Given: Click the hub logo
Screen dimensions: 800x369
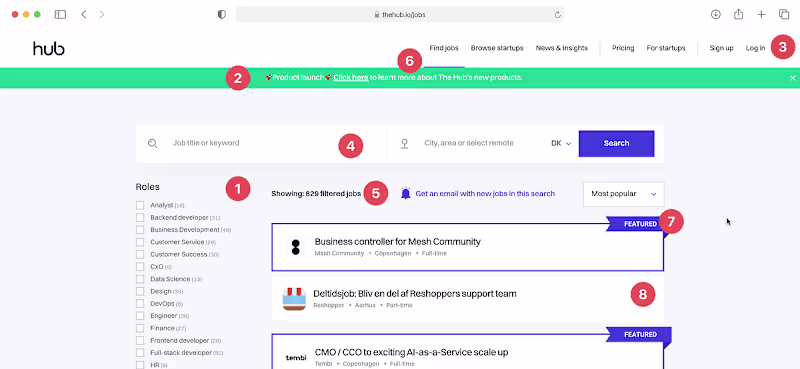Looking at the screenshot, I should [49, 48].
